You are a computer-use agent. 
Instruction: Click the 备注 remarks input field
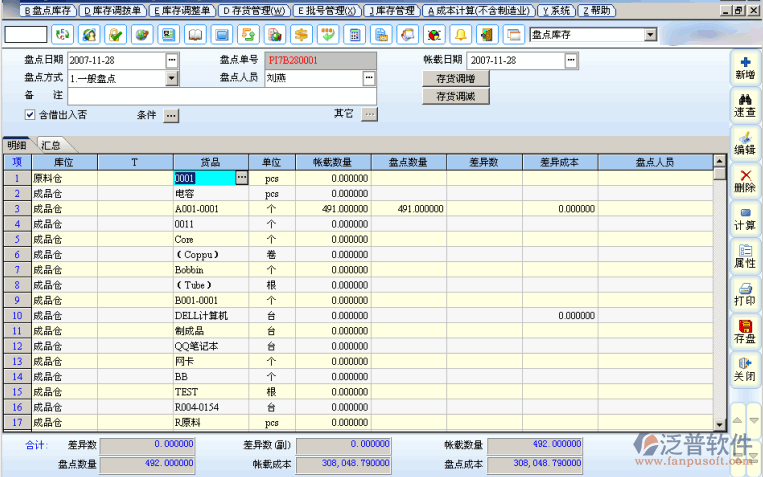221,96
